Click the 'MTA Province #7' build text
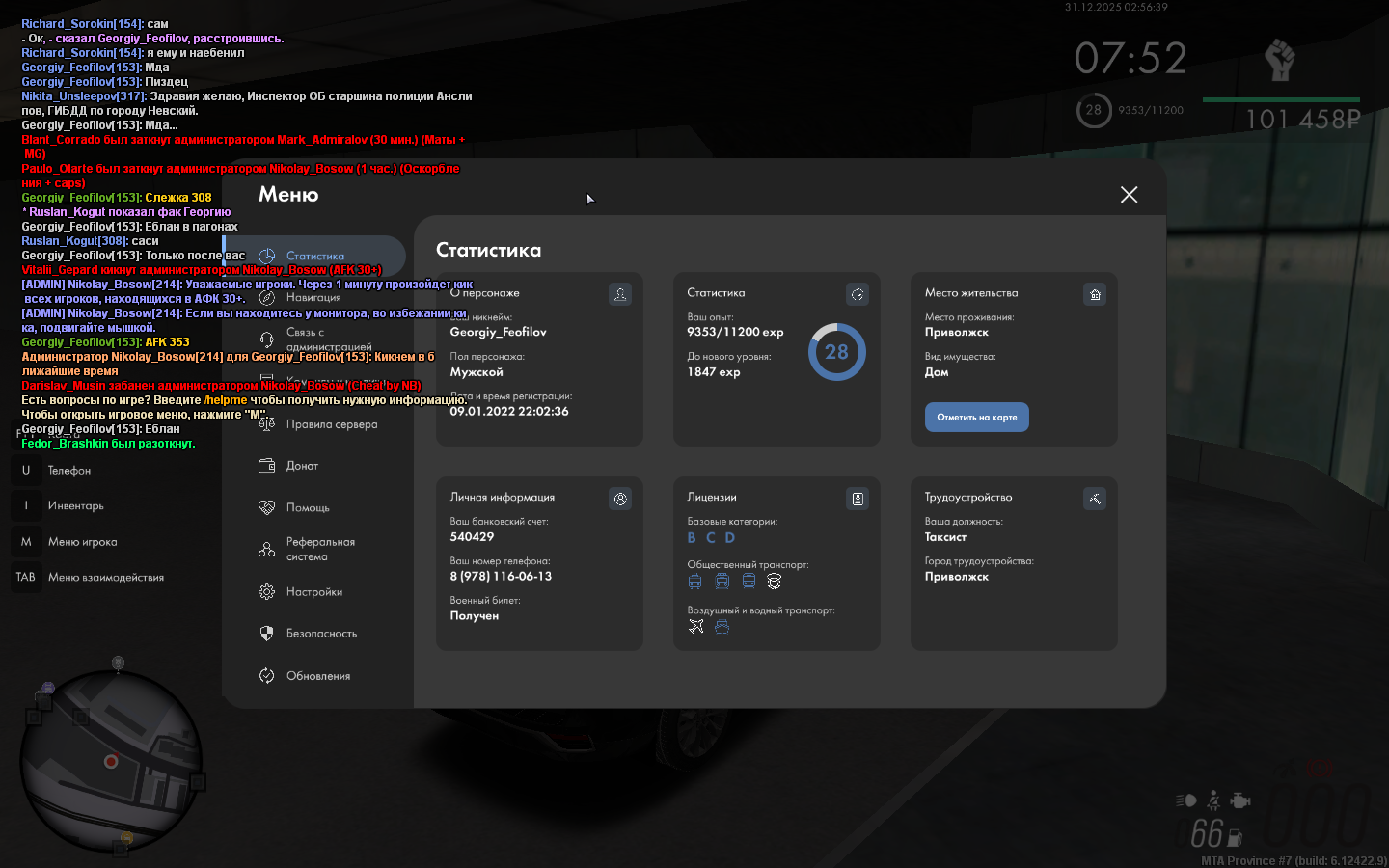 coord(1294,860)
